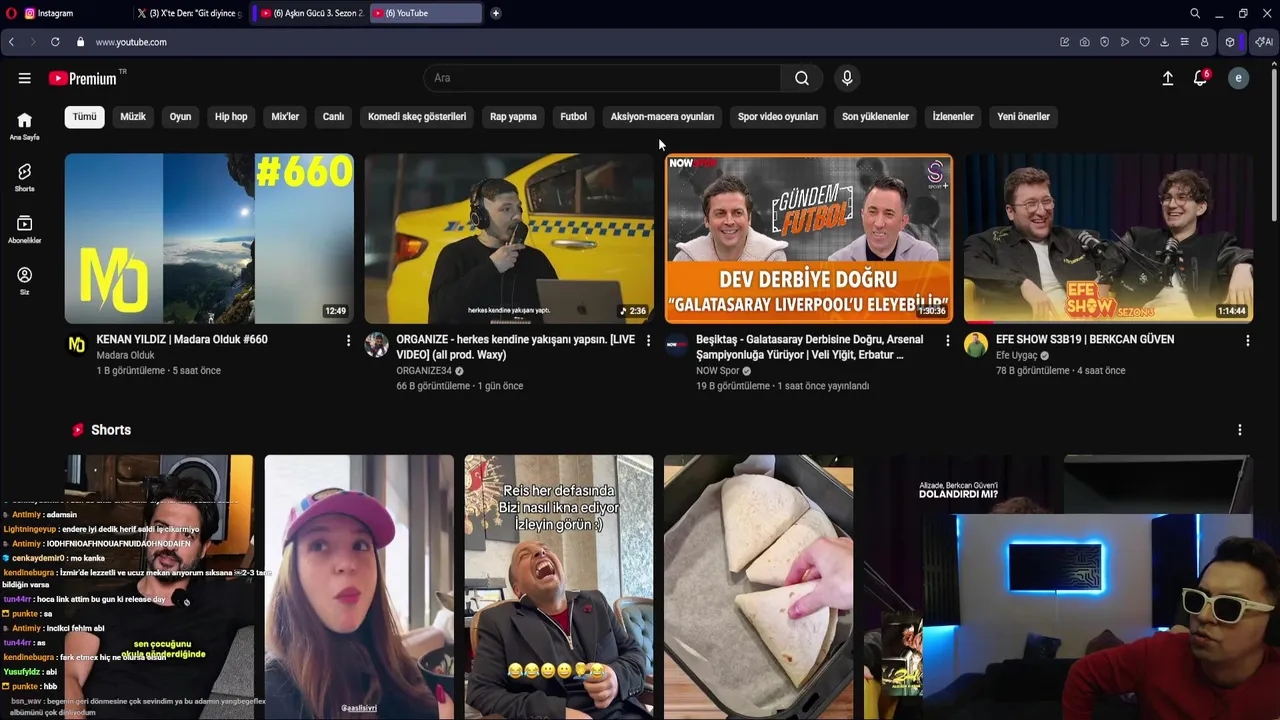Image resolution: width=1280 pixels, height=720 pixels.
Task: Open Efe Uygaç channel name link
Action: coord(1017,355)
